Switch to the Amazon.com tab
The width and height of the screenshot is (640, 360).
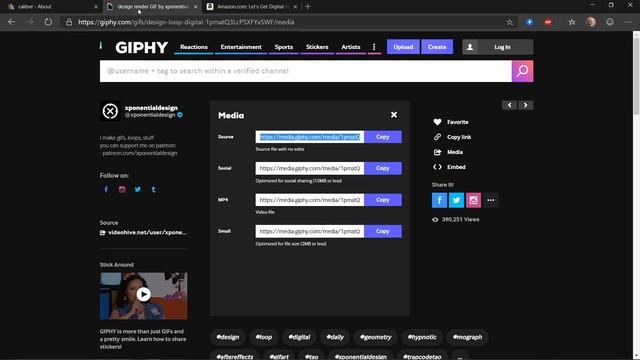point(252,7)
